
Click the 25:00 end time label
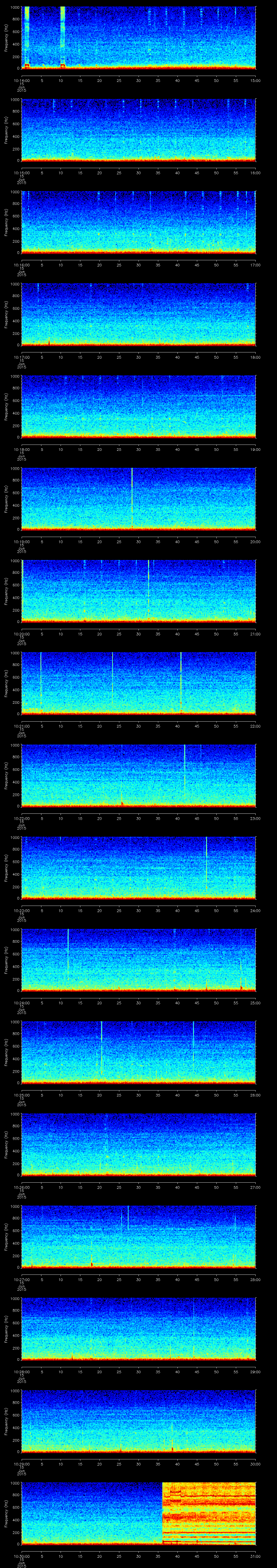point(255,1003)
